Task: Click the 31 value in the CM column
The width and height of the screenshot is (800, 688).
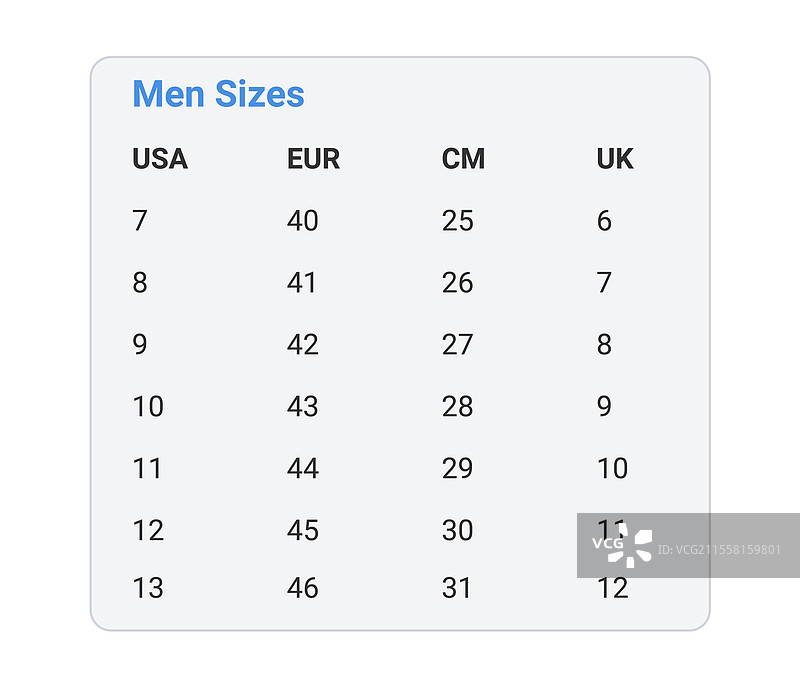Action: (x=457, y=588)
